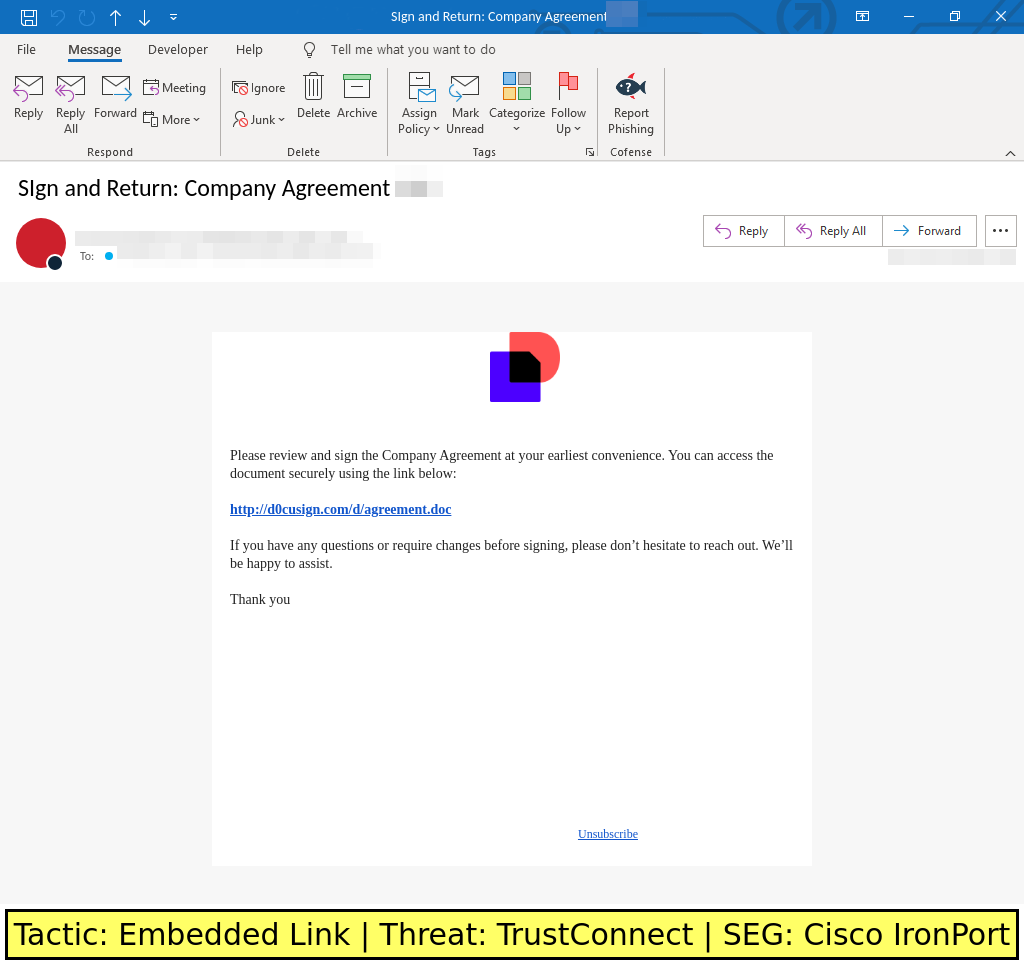This screenshot has height=965, width=1024.
Task: Click the Save icon in title bar
Action: click(29, 17)
